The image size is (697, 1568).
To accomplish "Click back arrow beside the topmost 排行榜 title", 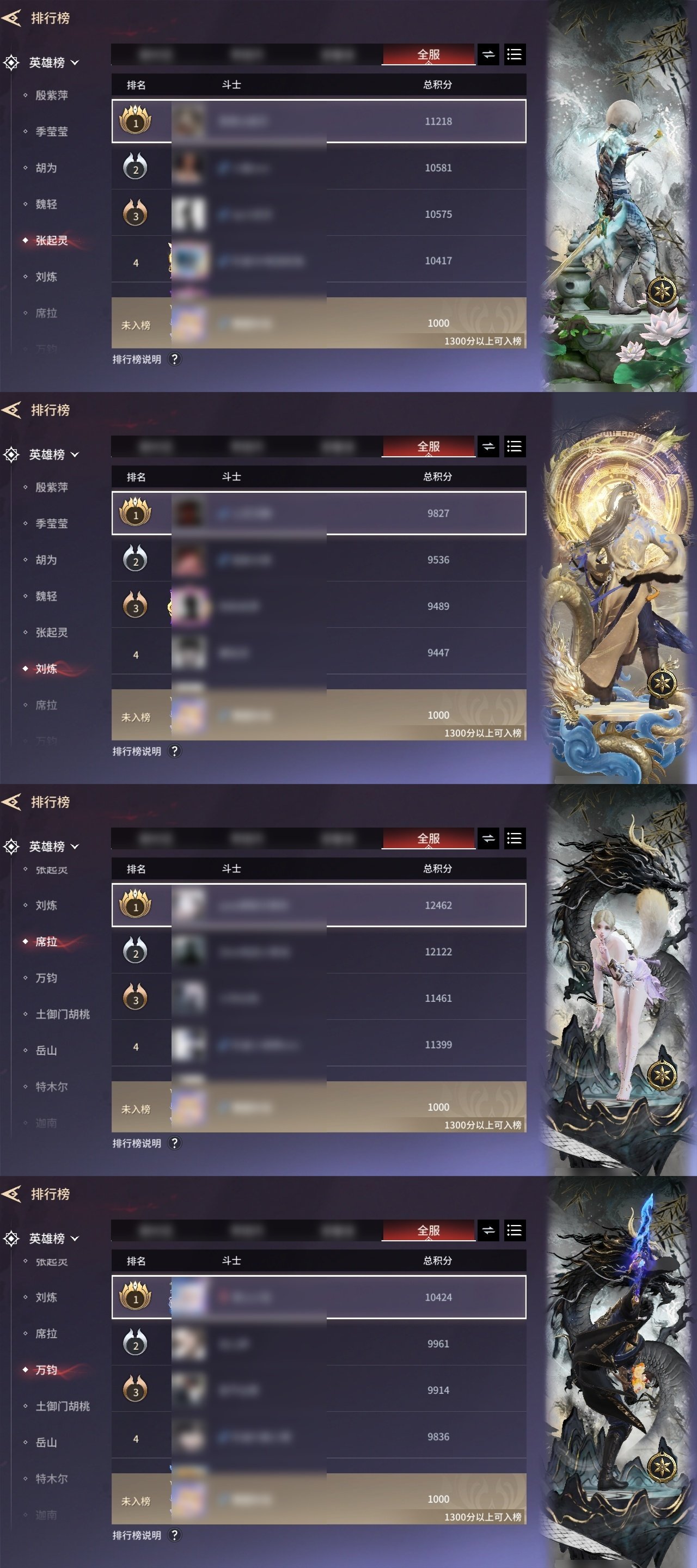I will 11,19.
